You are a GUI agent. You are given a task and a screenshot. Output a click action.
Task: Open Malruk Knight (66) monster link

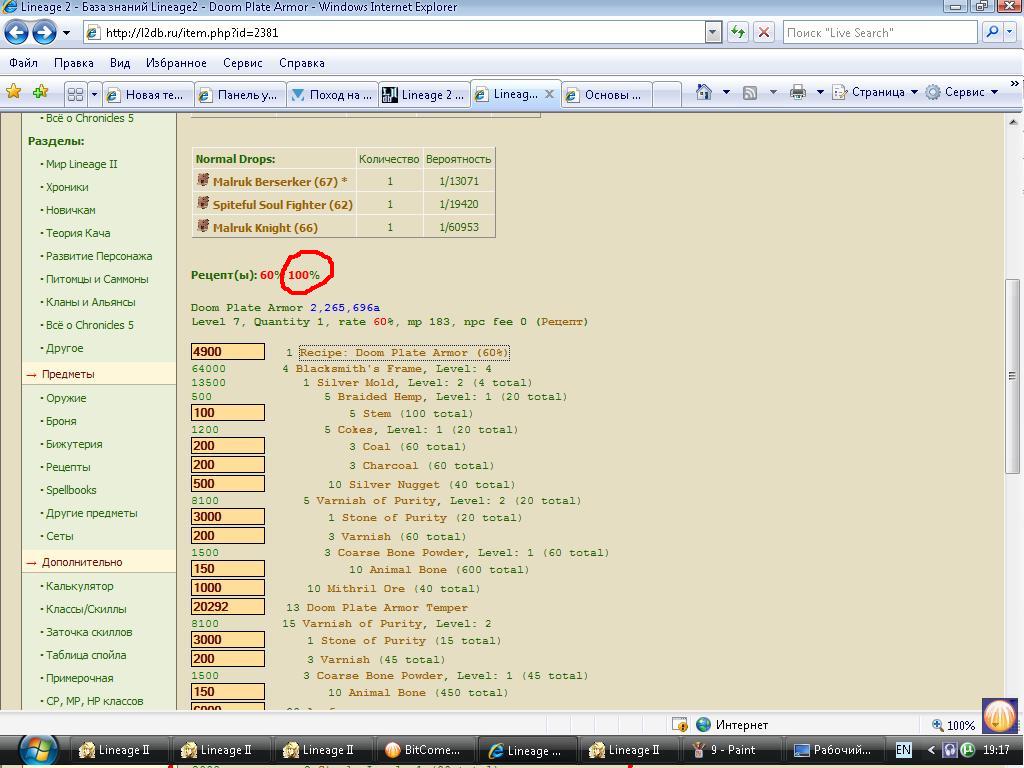265,227
